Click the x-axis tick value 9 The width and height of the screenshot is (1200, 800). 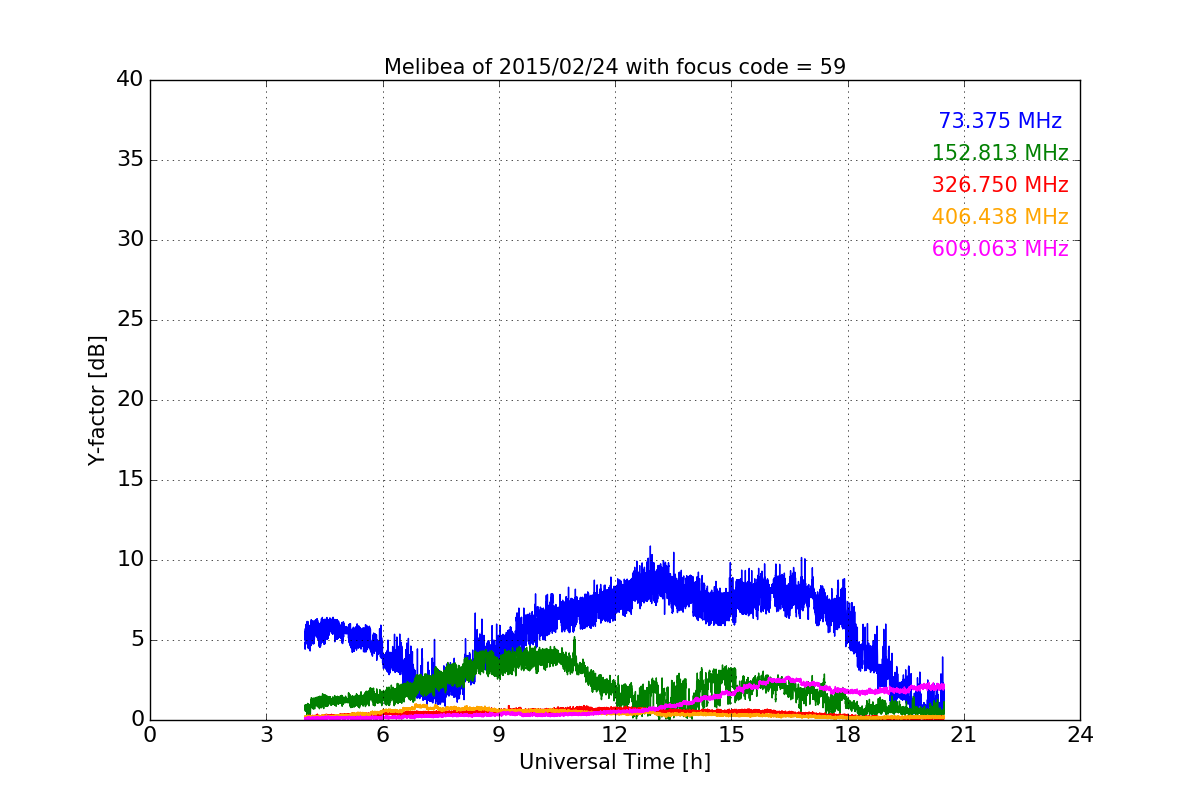point(499,735)
